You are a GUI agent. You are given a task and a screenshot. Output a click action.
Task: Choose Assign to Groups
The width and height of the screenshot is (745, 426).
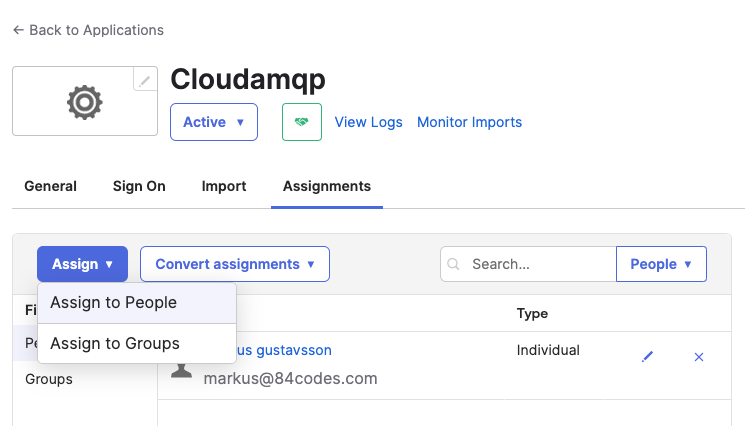point(137,343)
